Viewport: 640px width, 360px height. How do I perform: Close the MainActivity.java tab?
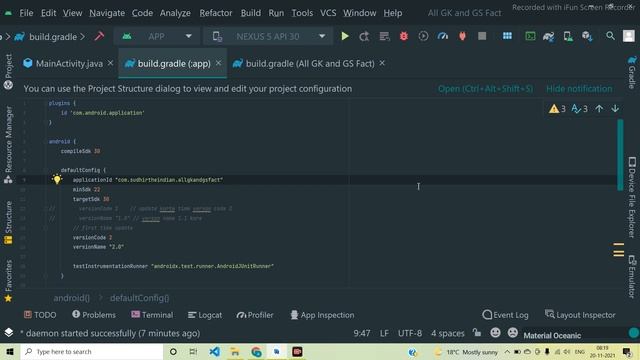tap(110, 63)
